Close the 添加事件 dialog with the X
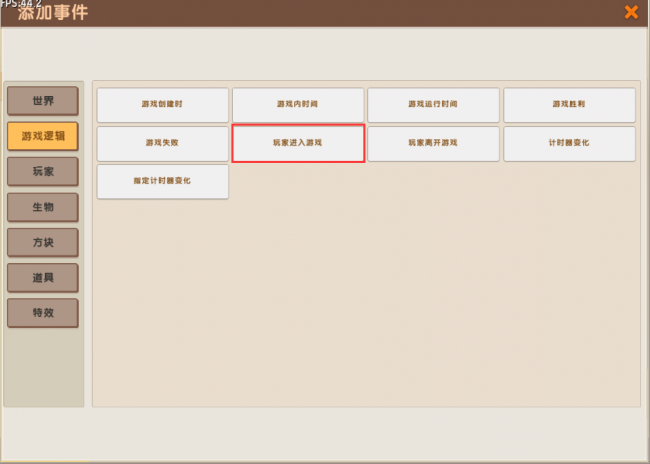This screenshot has width=650, height=464. (631, 12)
